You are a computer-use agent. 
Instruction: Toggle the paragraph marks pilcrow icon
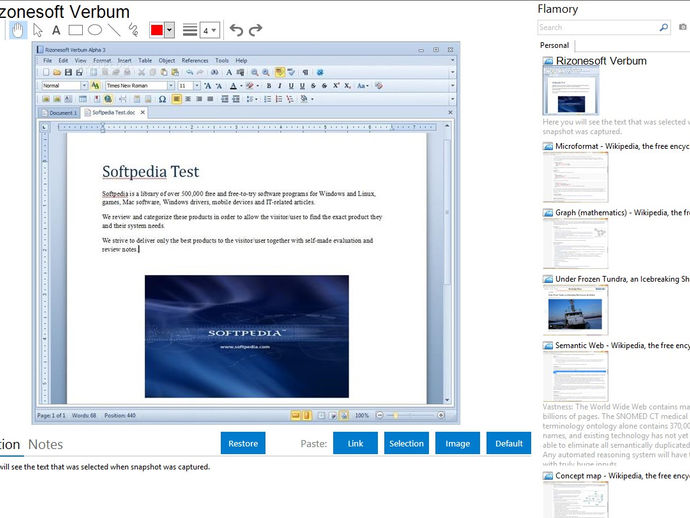pos(305,72)
